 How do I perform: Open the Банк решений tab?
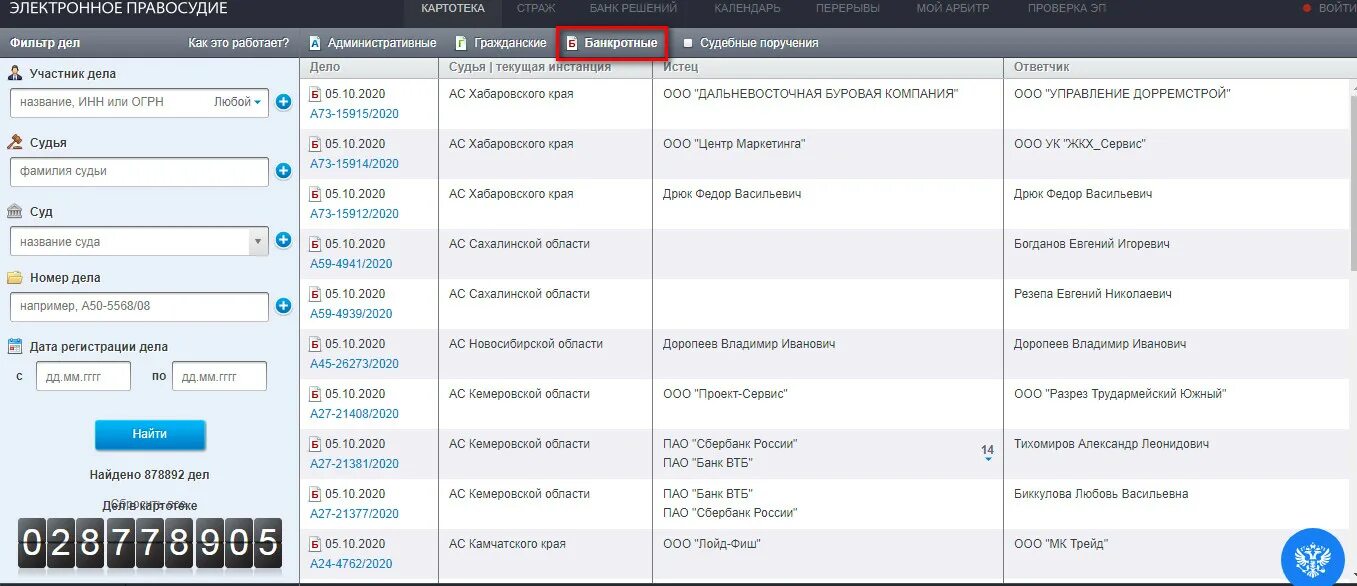pos(633,9)
